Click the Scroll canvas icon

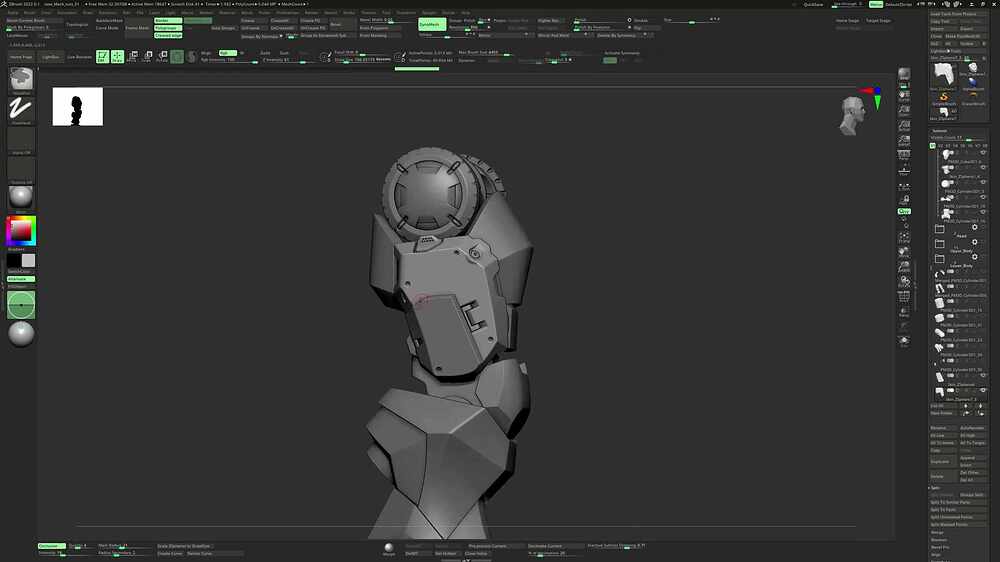tap(904, 96)
